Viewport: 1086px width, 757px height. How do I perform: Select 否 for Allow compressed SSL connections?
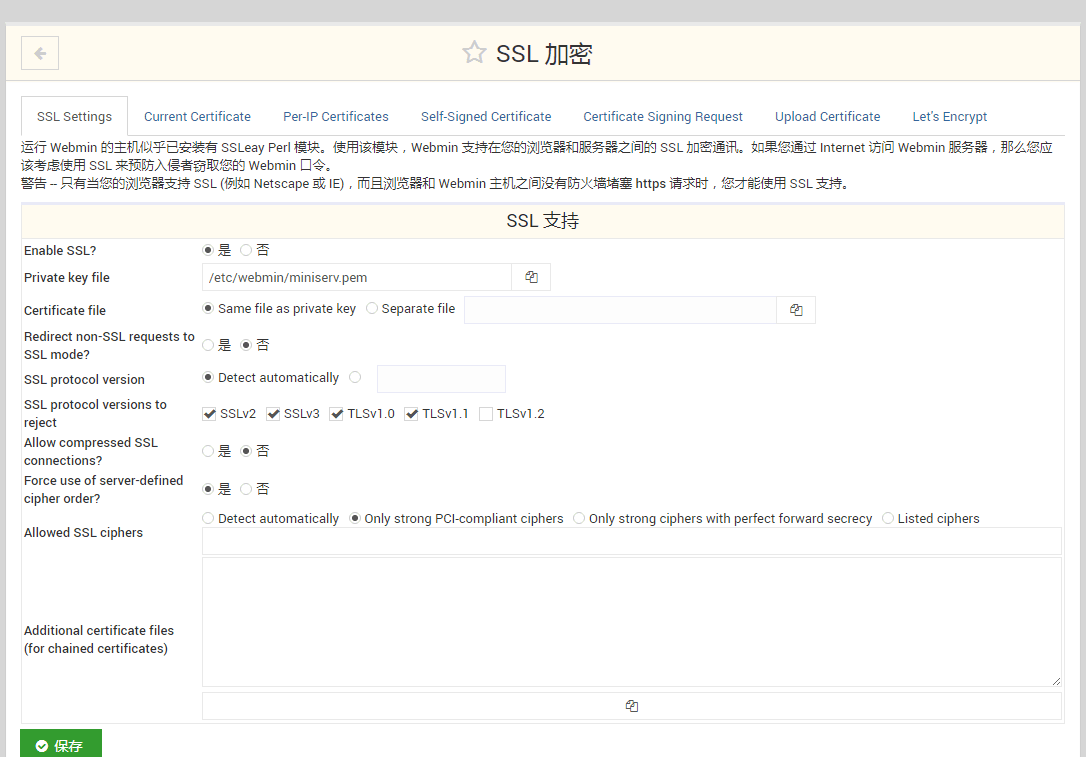tap(246, 451)
